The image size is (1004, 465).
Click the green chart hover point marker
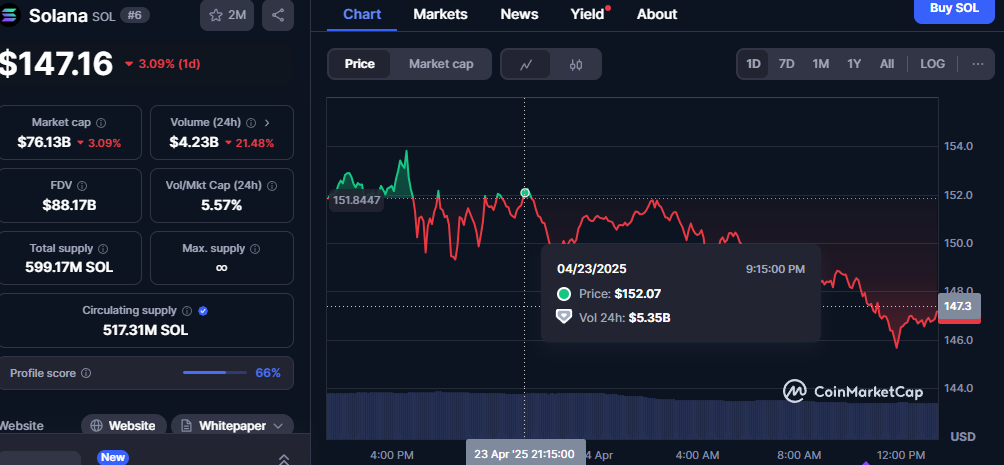(x=525, y=193)
